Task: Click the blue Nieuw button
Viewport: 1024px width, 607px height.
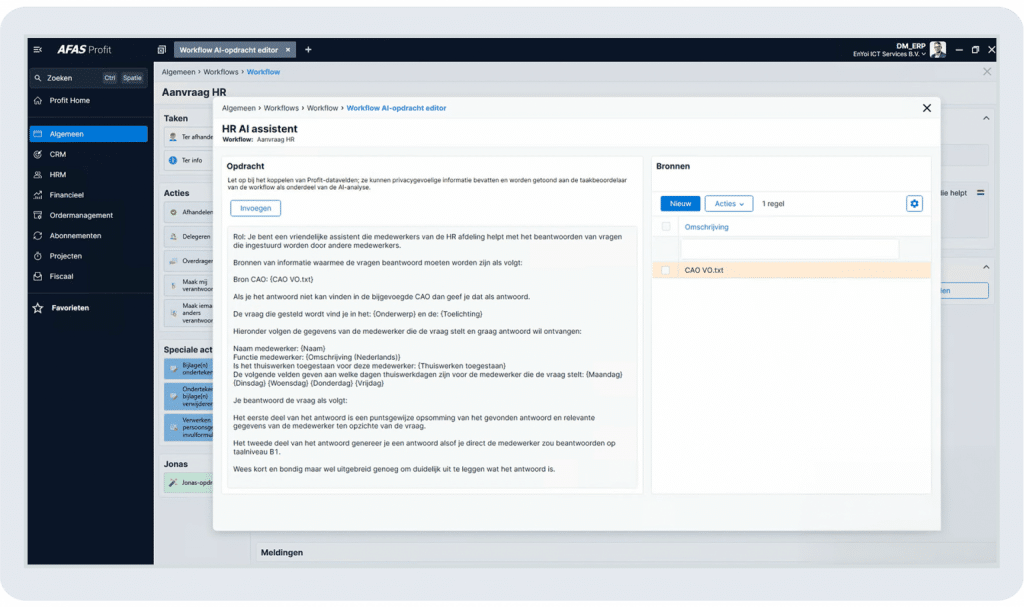Action: (680, 203)
